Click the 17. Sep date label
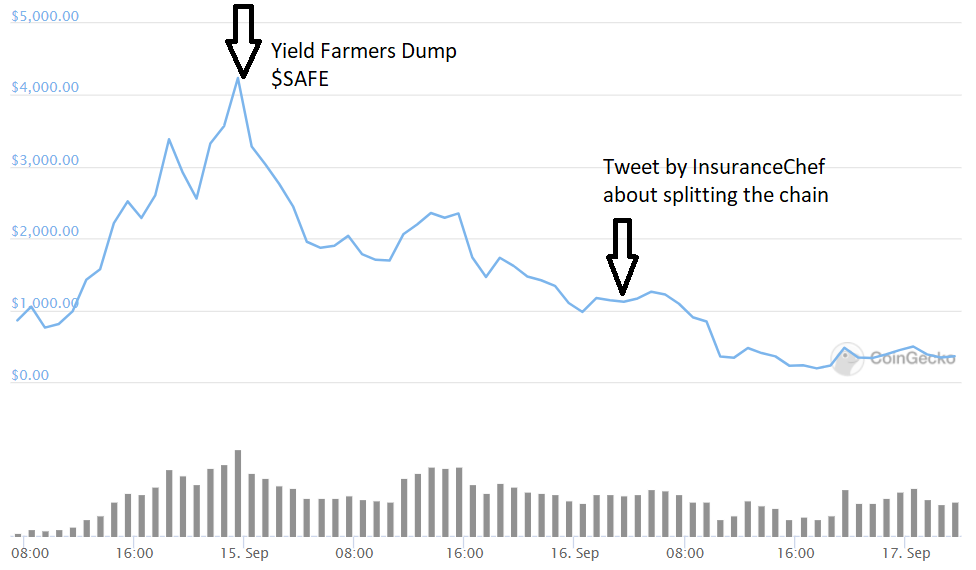The image size is (976, 570). pos(906,553)
